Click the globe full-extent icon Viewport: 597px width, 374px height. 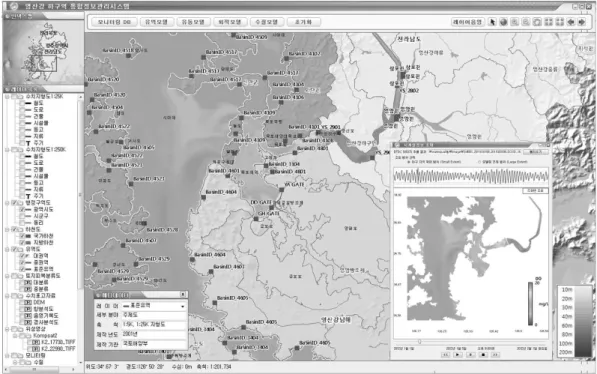[503, 22]
